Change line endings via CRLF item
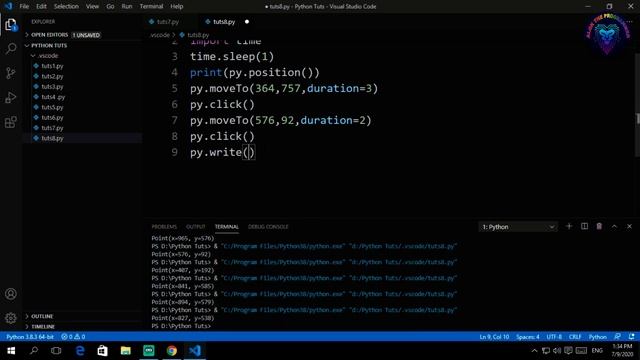The height and width of the screenshot is (360, 640). (575, 337)
